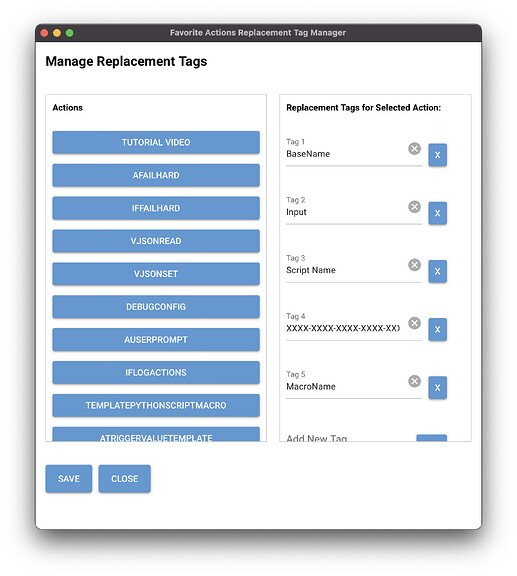Screen dimensions: 517x576
Task: Clear the Tag 5 MacroName field icon
Action: [x=414, y=381]
